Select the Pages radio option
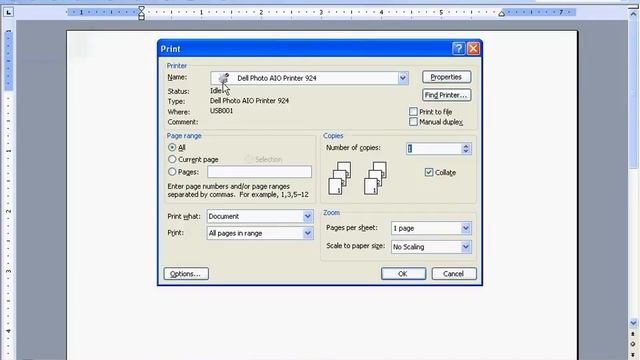This screenshot has width=640, height=360. click(x=172, y=172)
